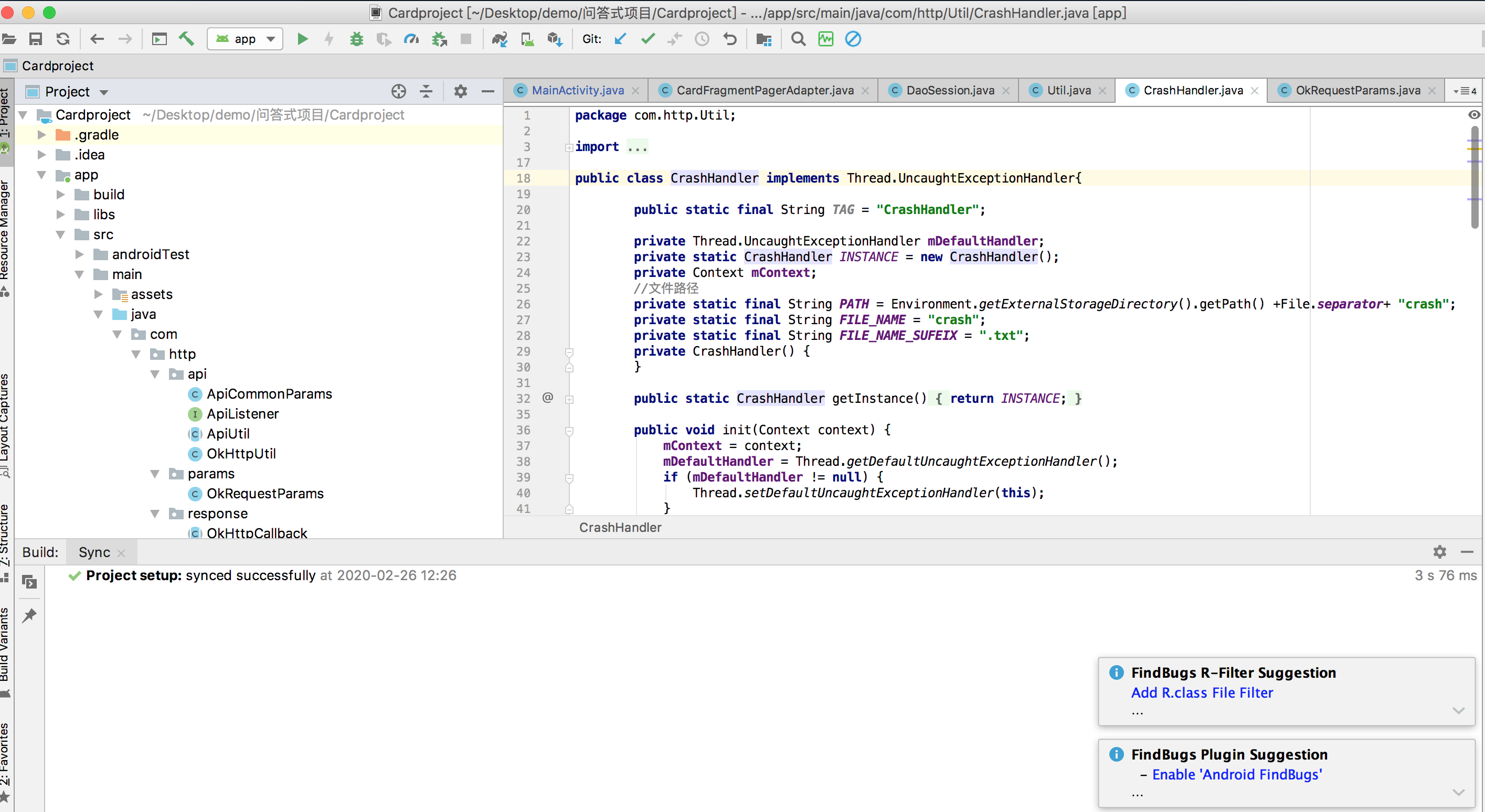Click the editor vertical scrollbar
This screenshot has height=812, width=1485.
1474,177
